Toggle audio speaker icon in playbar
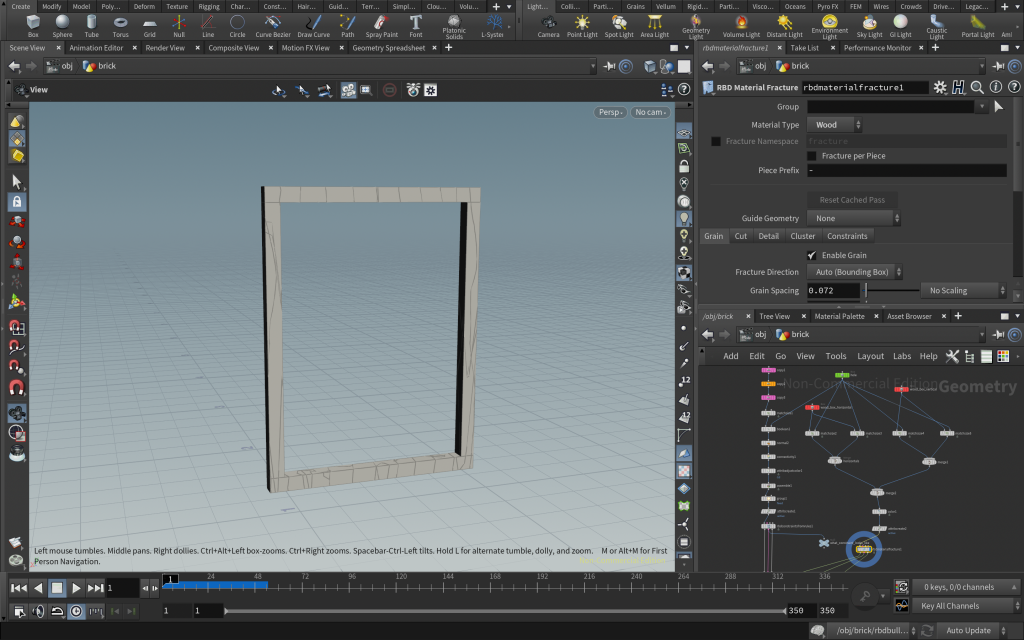This screenshot has height=640, width=1024. pos(39,611)
